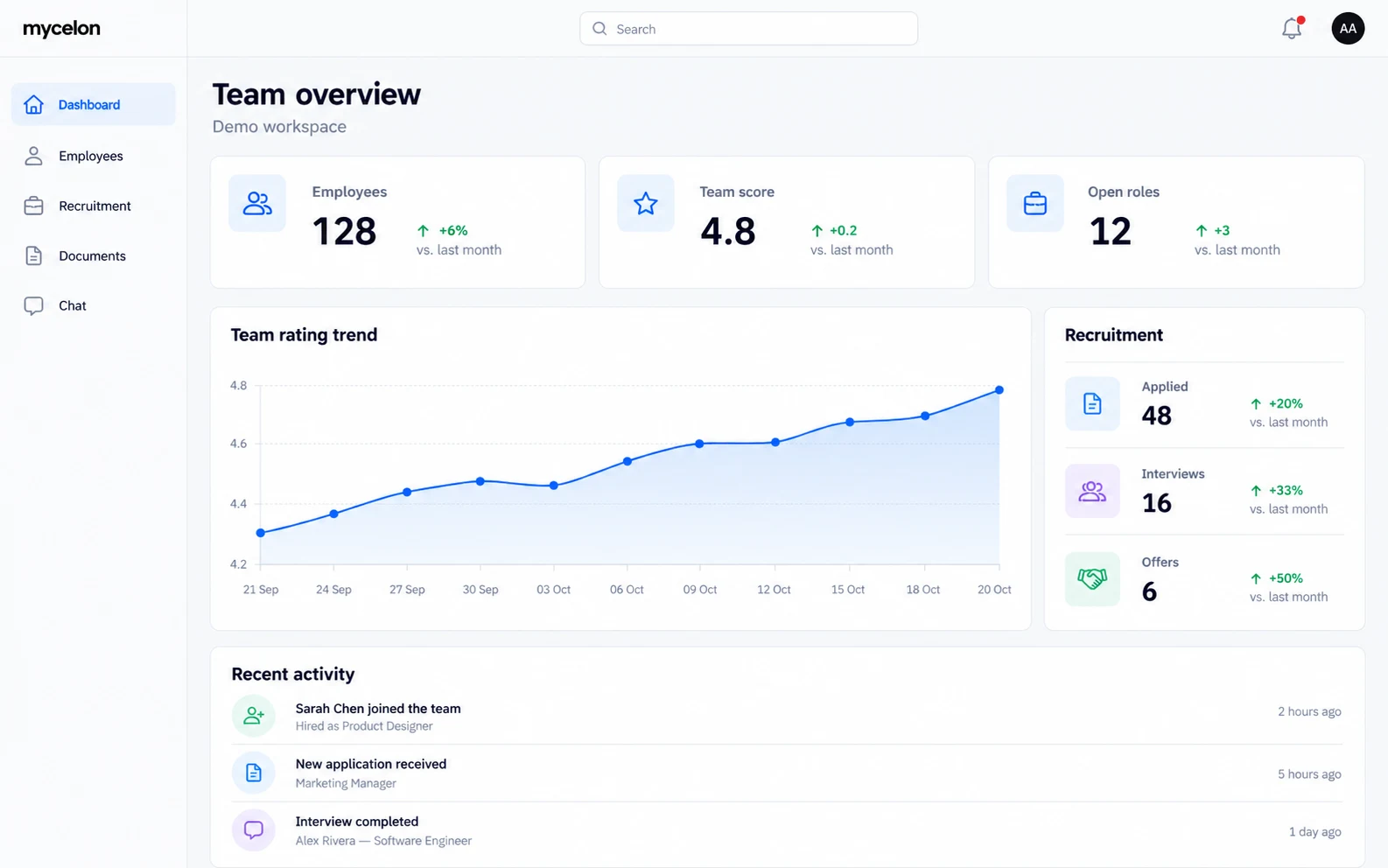Select the 20 Oct data point
Screen dimensions: 1388x868
point(999,390)
